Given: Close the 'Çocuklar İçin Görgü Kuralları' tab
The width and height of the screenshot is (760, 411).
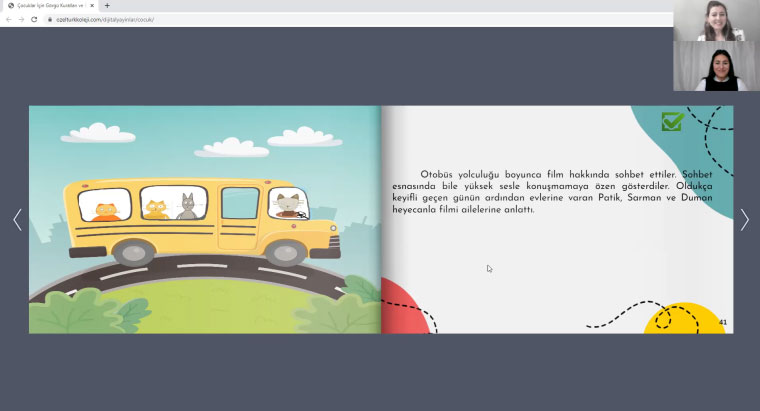Looking at the screenshot, I should (x=92, y=5).
